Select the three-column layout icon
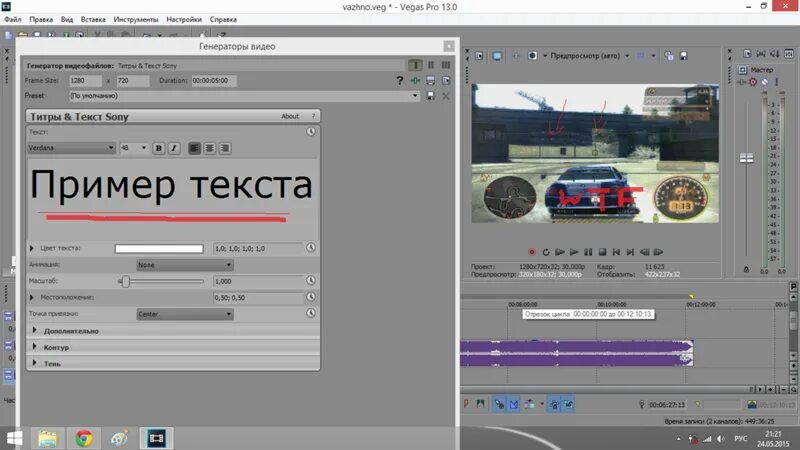 [446, 65]
